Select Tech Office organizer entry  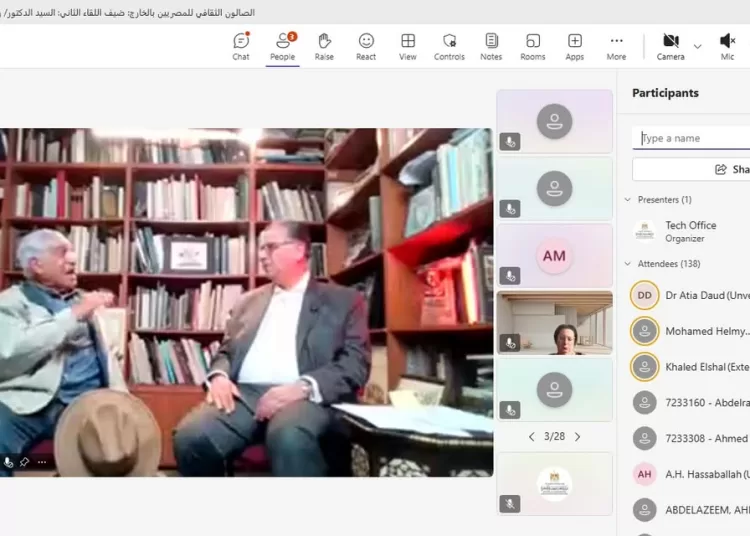689,231
